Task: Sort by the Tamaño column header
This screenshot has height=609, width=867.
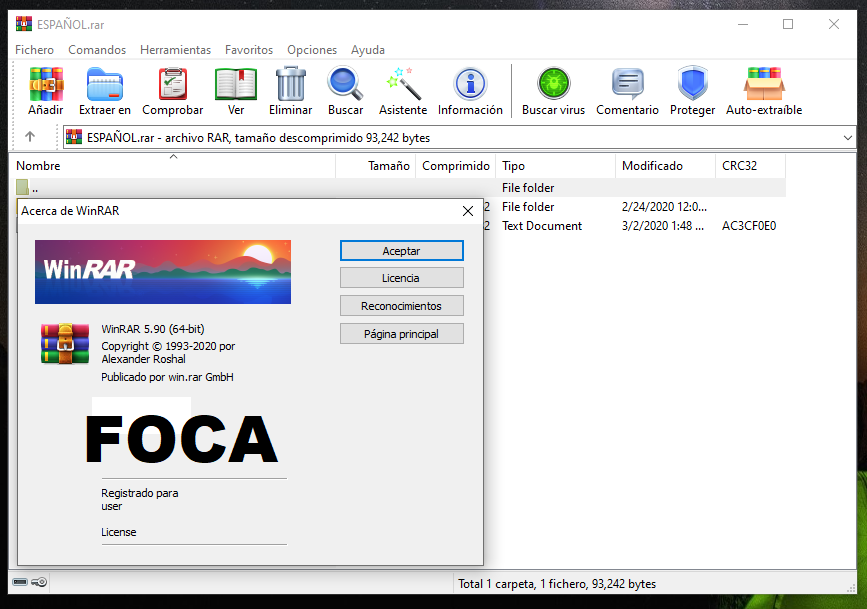Action: (376, 166)
